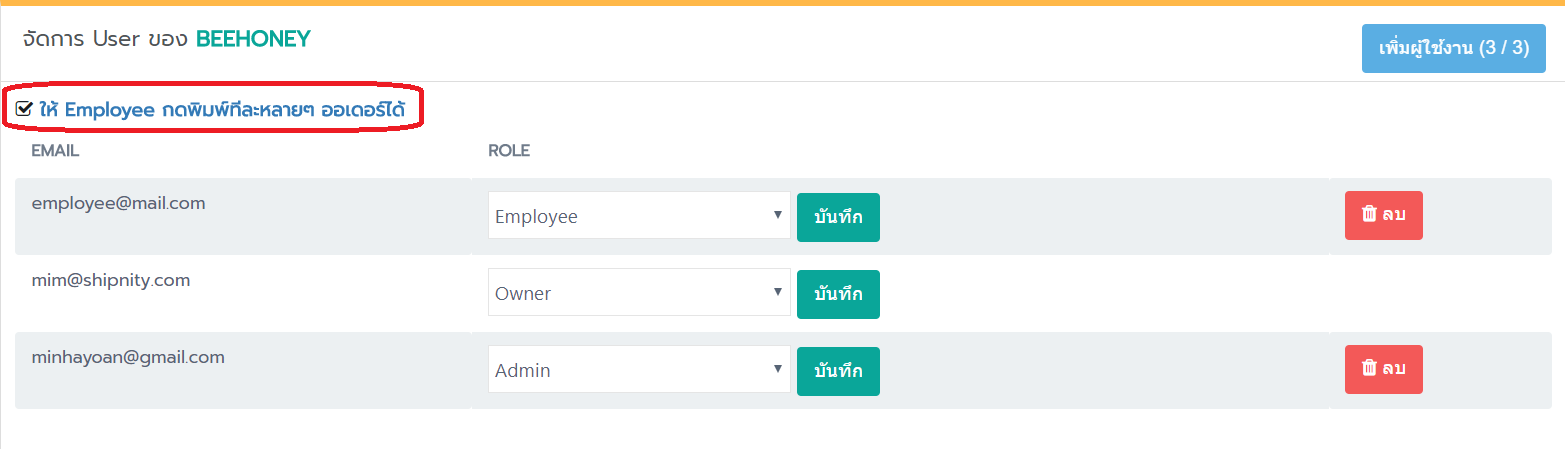Click the BEEHONEY shop name in heading
Screen dimensions: 1565x449
point(253,39)
